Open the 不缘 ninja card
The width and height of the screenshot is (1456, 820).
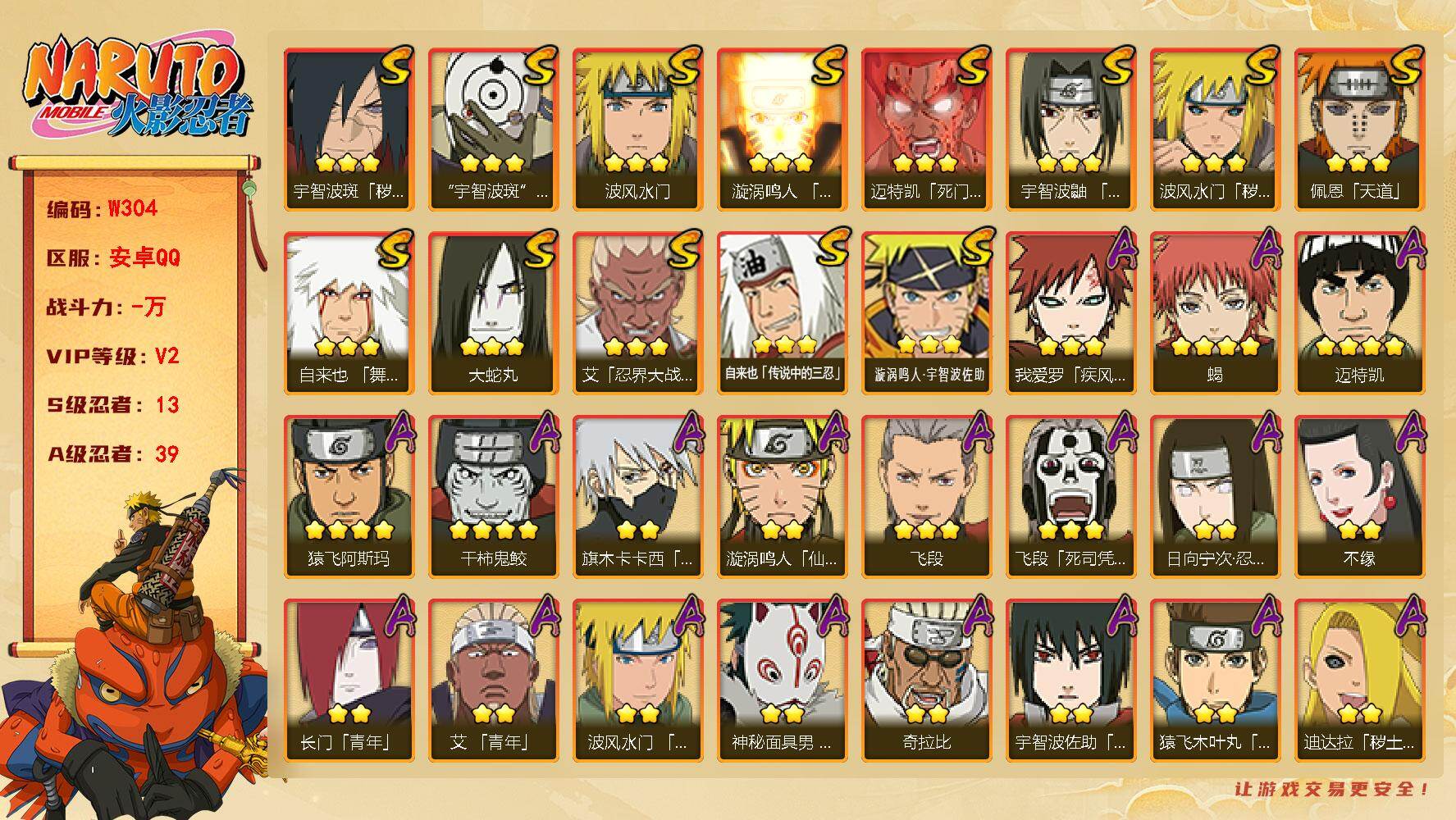[x=1359, y=496]
